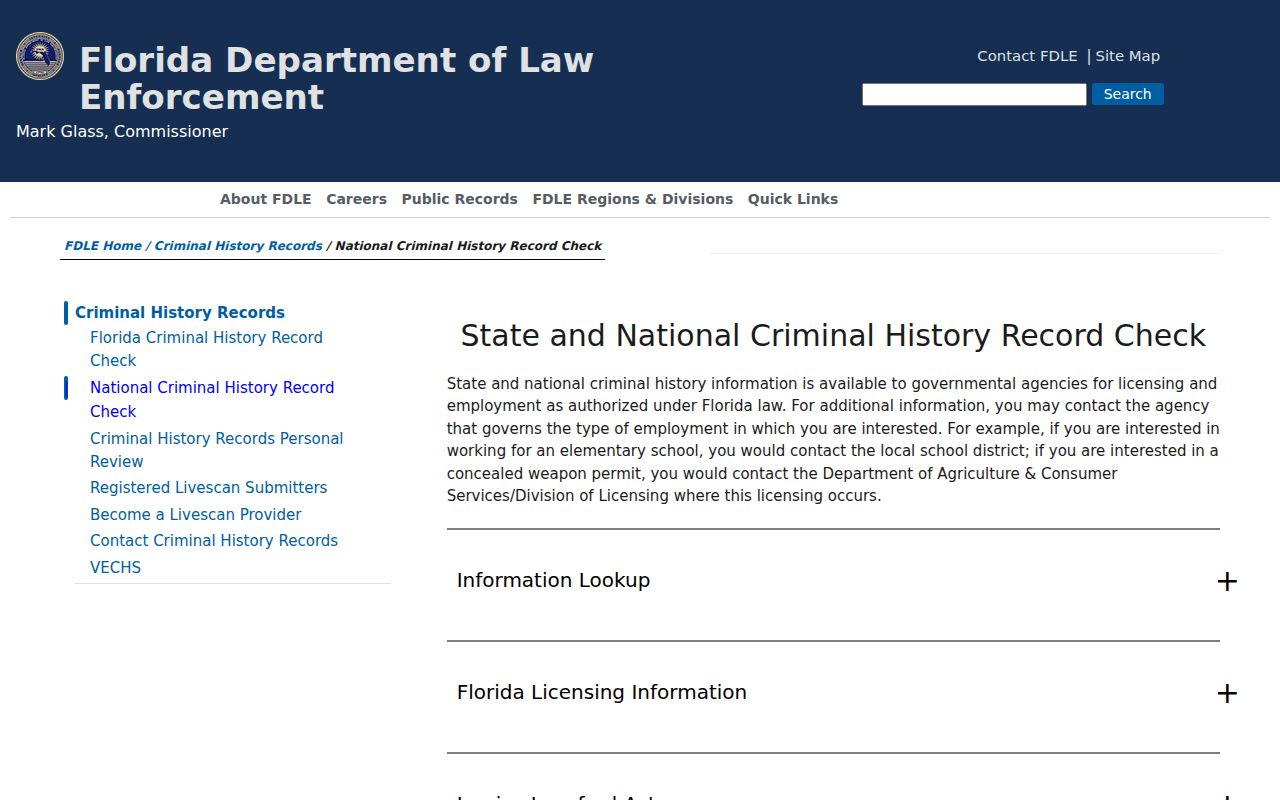
Task: Expand the Florida Licensing Information plus icon
Action: 1227,693
